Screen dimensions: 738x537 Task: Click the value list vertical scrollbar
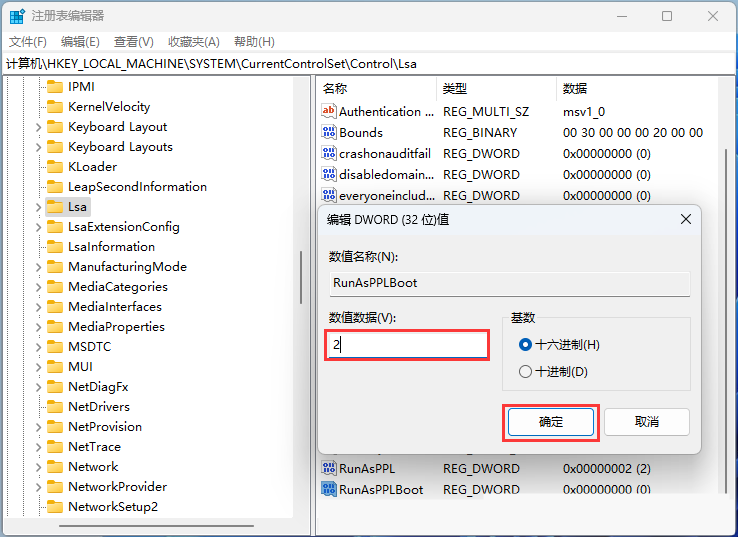[x=726, y=320]
